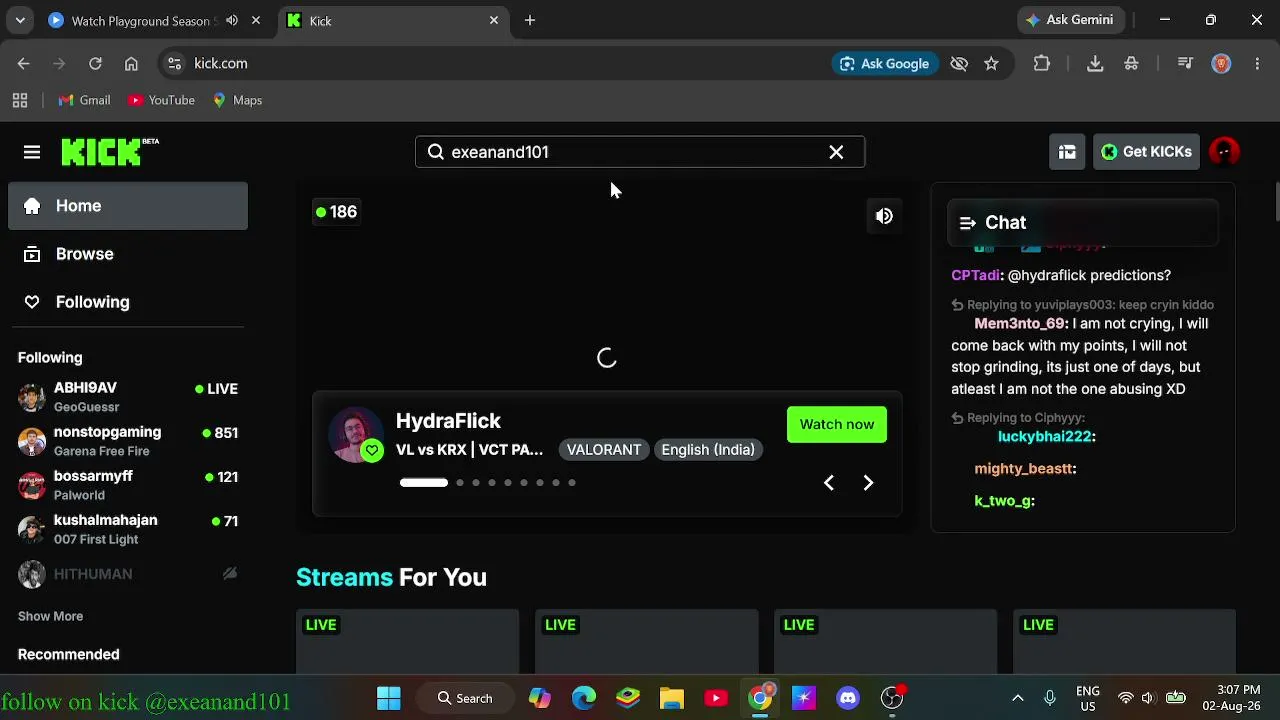Clear the search box with the X icon
Image resolution: width=1280 pixels, height=720 pixels.
coord(836,152)
